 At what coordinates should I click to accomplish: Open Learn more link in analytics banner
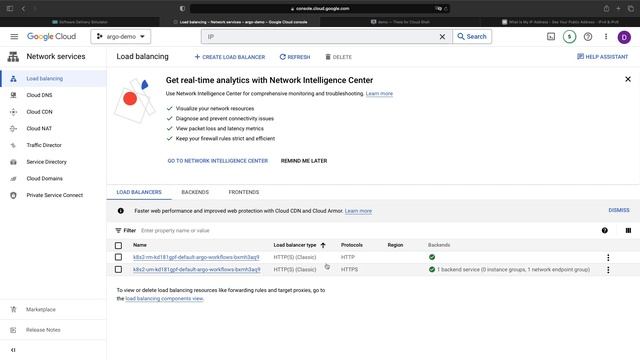(x=379, y=93)
